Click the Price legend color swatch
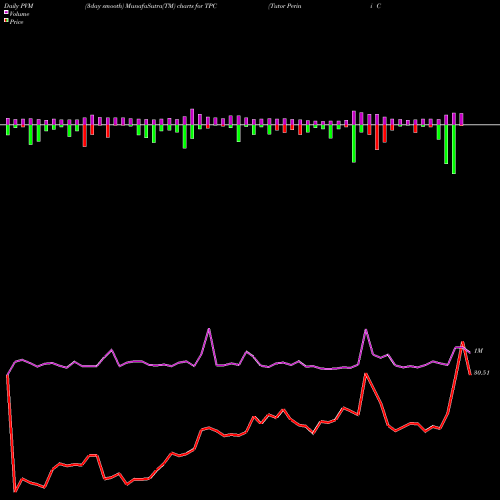This screenshot has height=500, width=500. pos(6,21)
